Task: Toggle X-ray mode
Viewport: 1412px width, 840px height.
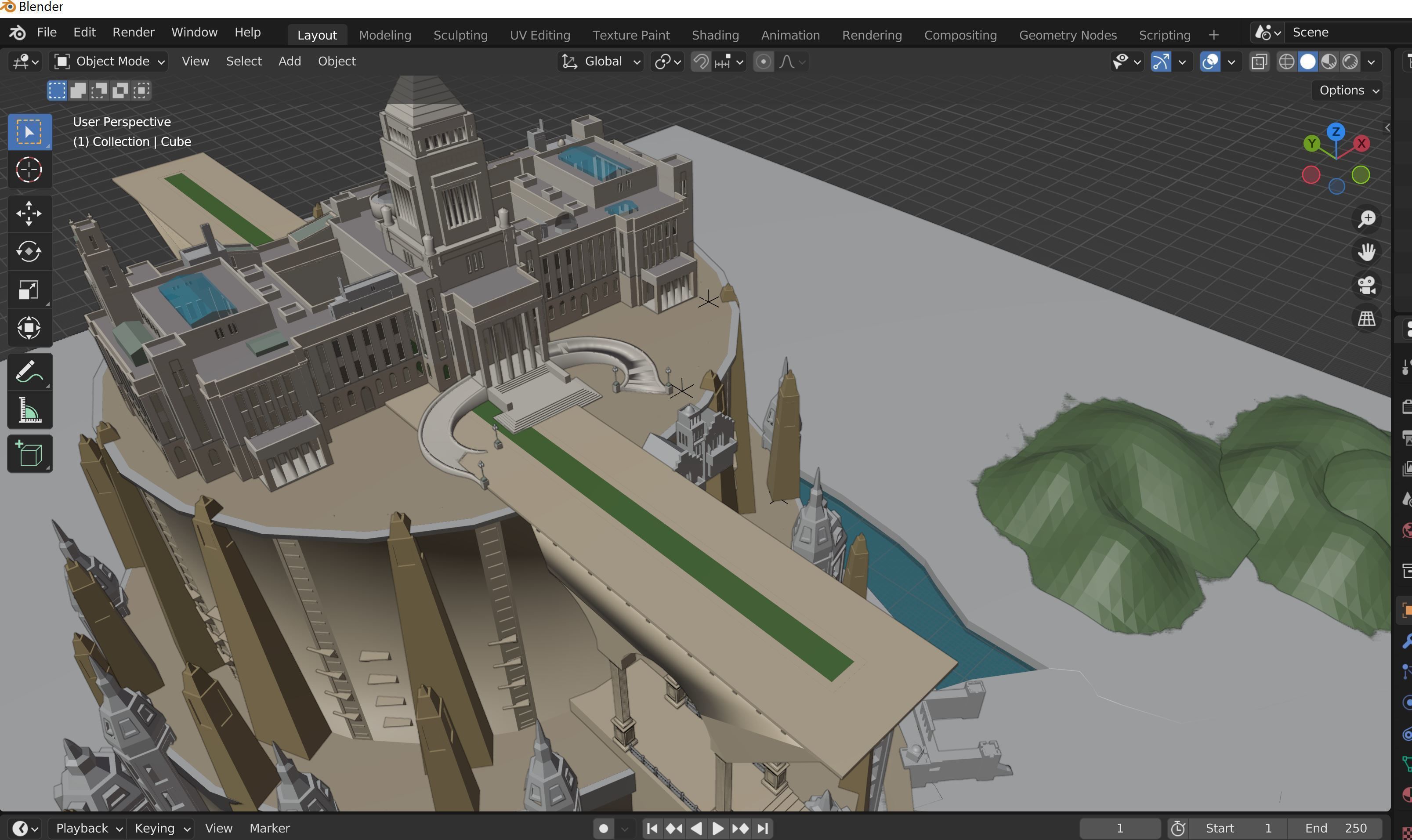Action: coord(1259,62)
